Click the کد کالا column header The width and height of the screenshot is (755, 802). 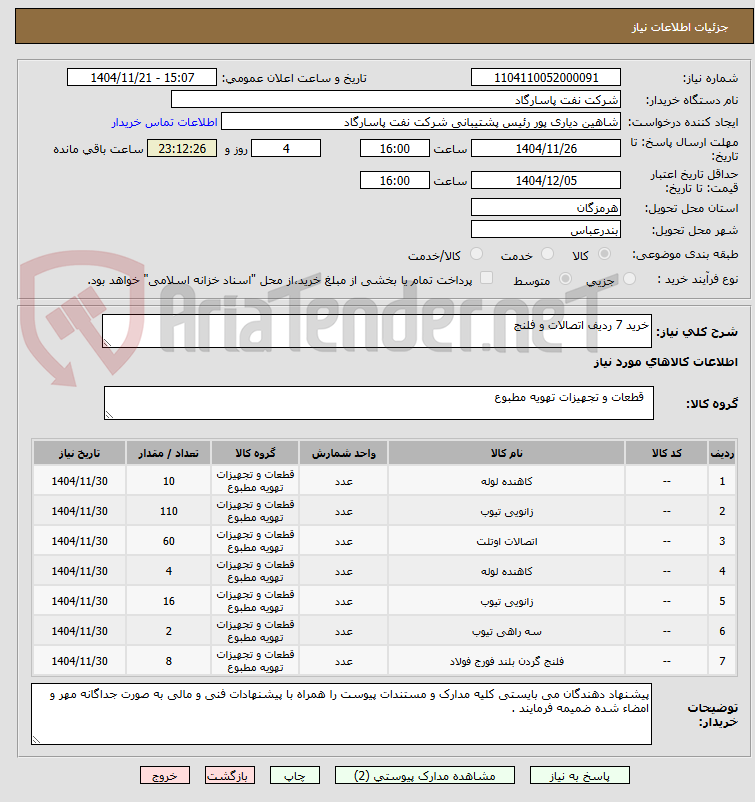pos(667,453)
